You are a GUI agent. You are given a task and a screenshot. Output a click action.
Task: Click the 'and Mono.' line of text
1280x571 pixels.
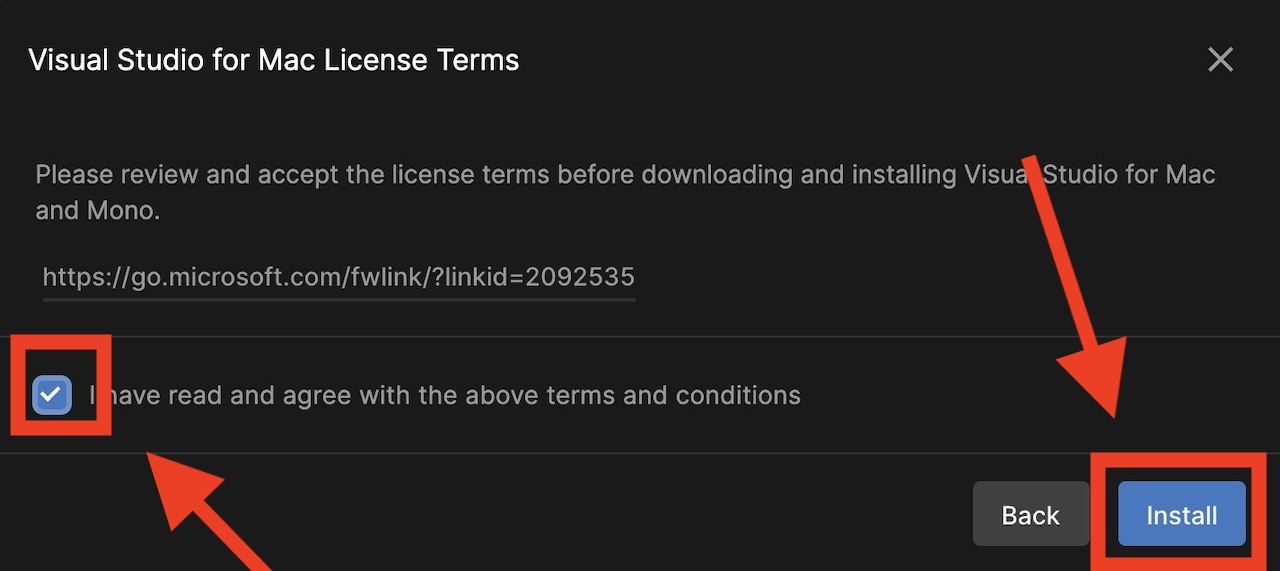point(98,211)
